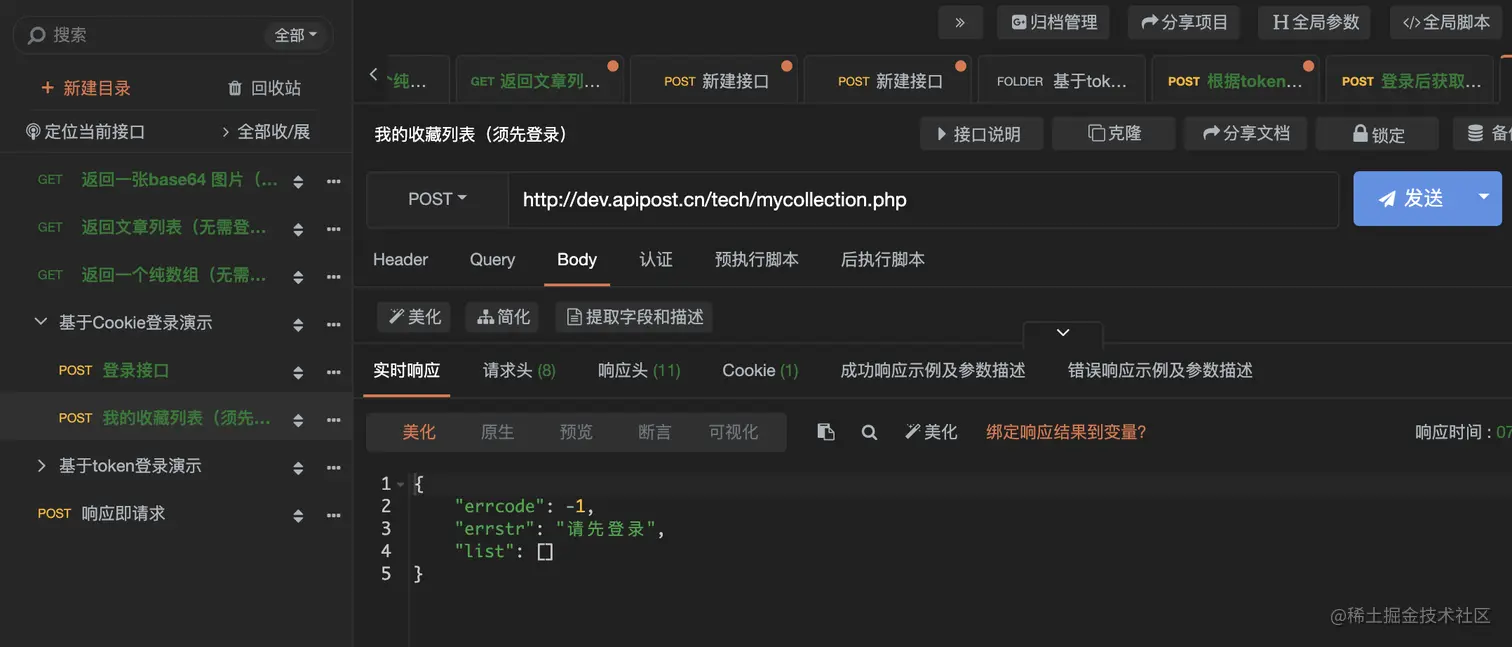This screenshot has height=647, width=1512.
Task: Open more menu for 登录接口 row
Action: (x=334, y=372)
